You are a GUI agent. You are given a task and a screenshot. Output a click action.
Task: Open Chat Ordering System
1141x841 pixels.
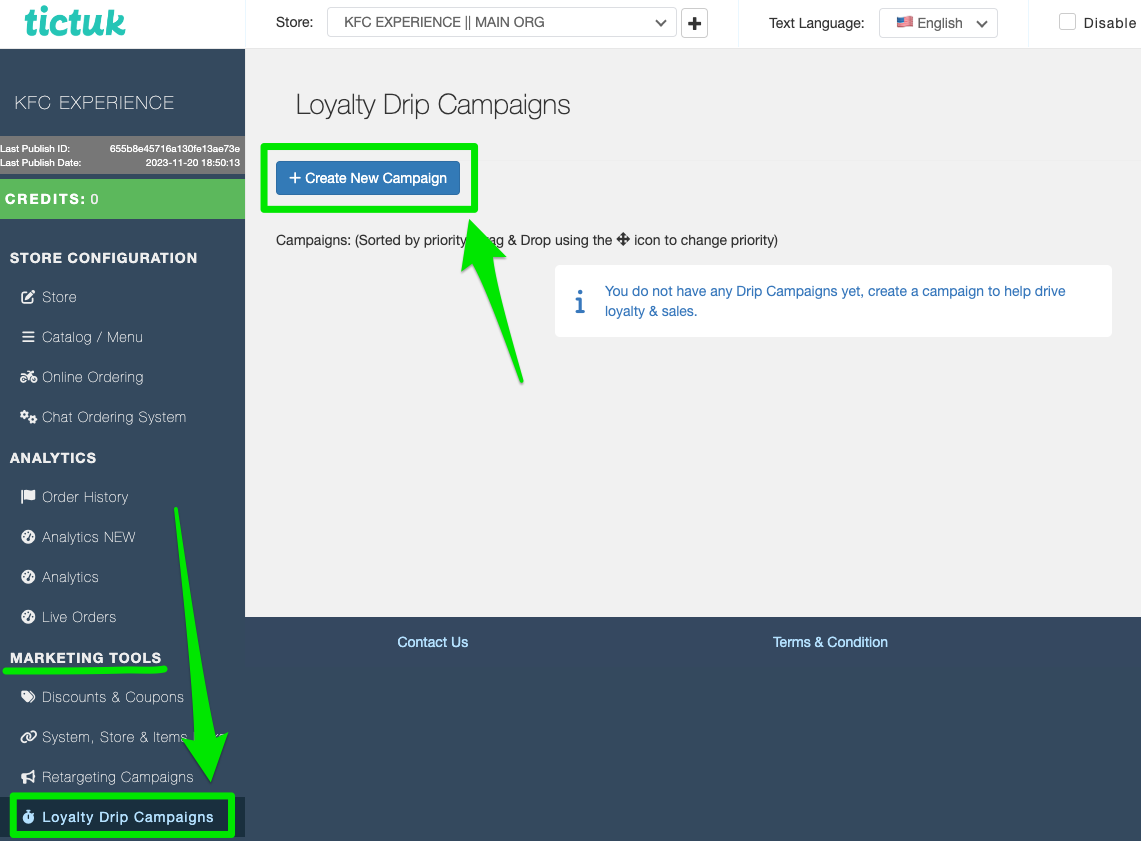(x=114, y=417)
